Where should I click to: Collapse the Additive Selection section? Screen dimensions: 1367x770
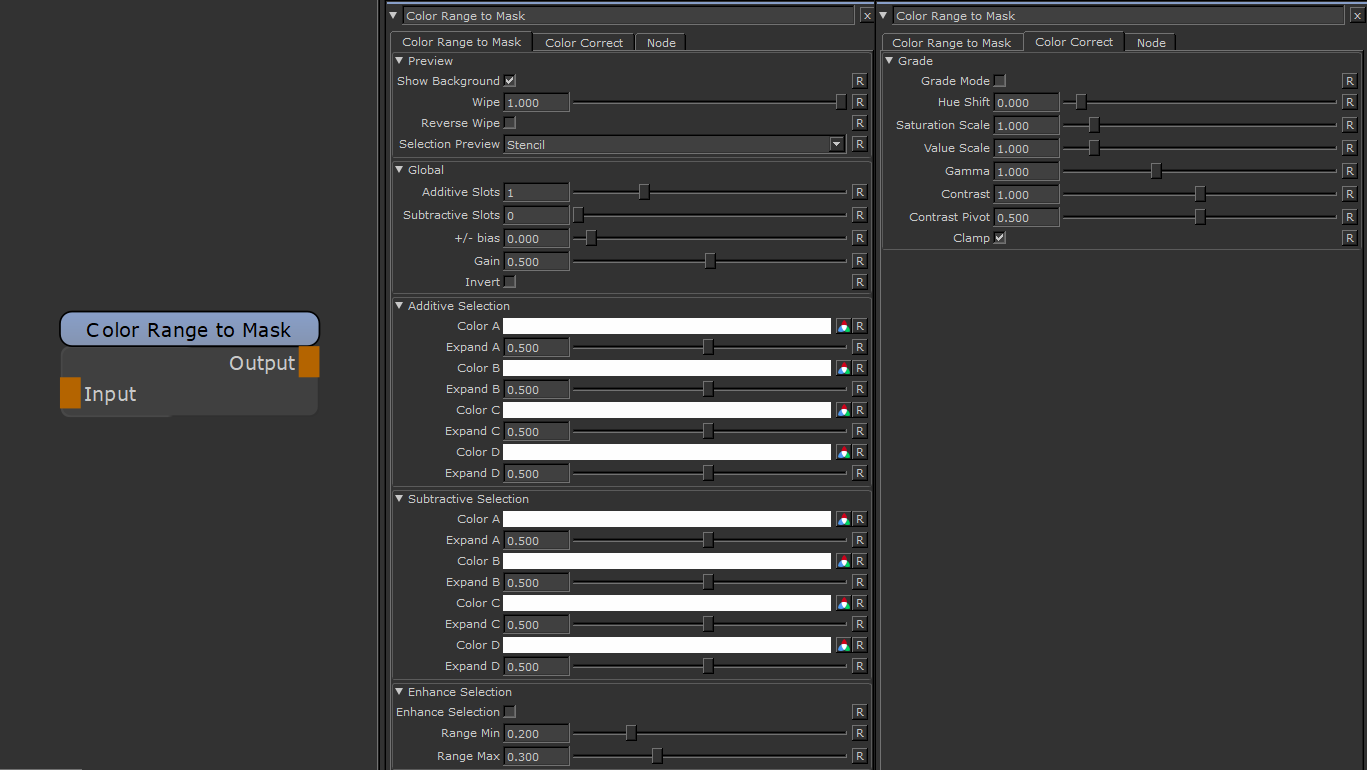click(x=400, y=306)
